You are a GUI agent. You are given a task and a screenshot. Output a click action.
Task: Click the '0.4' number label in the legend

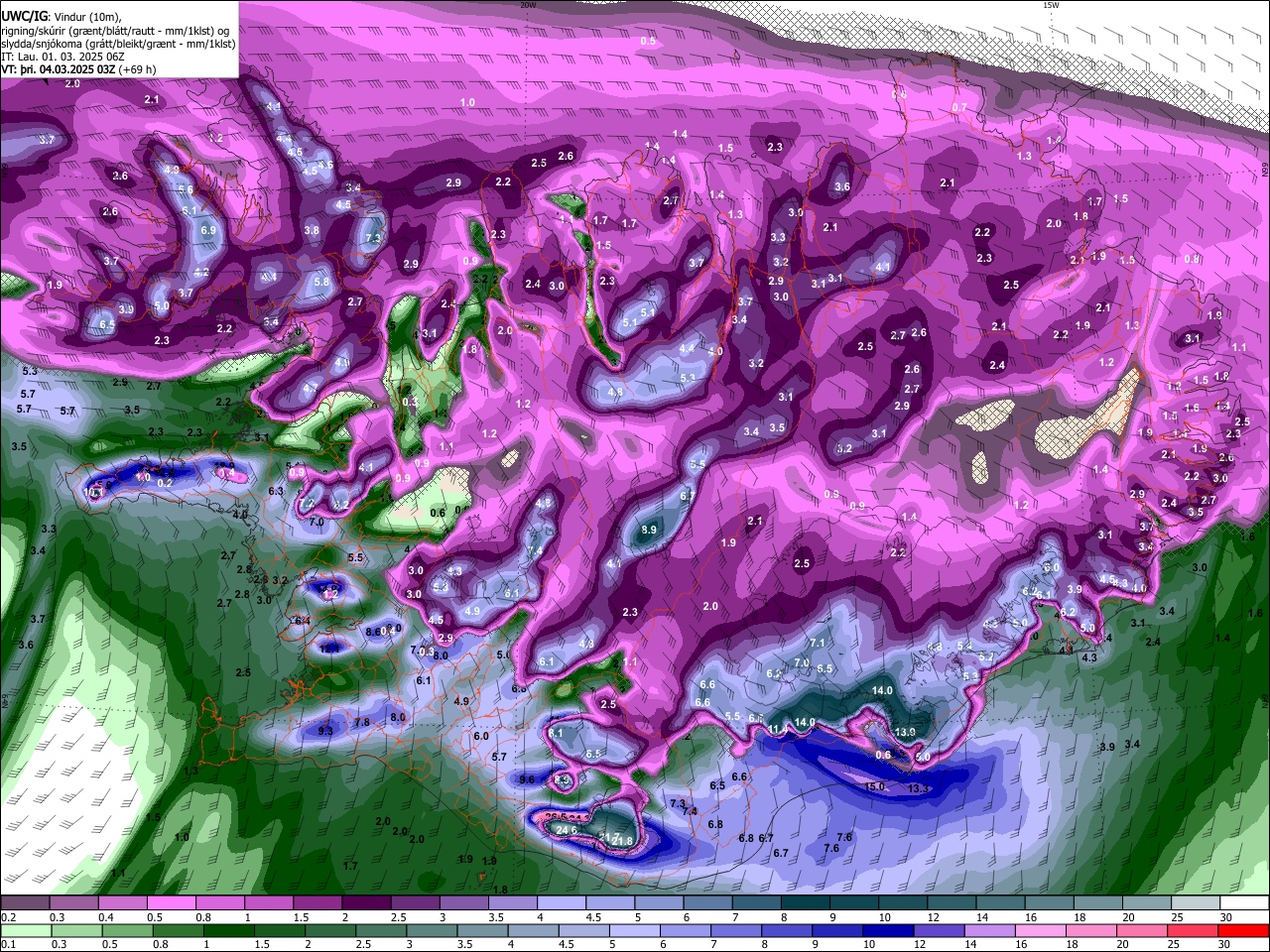(x=105, y=916)
